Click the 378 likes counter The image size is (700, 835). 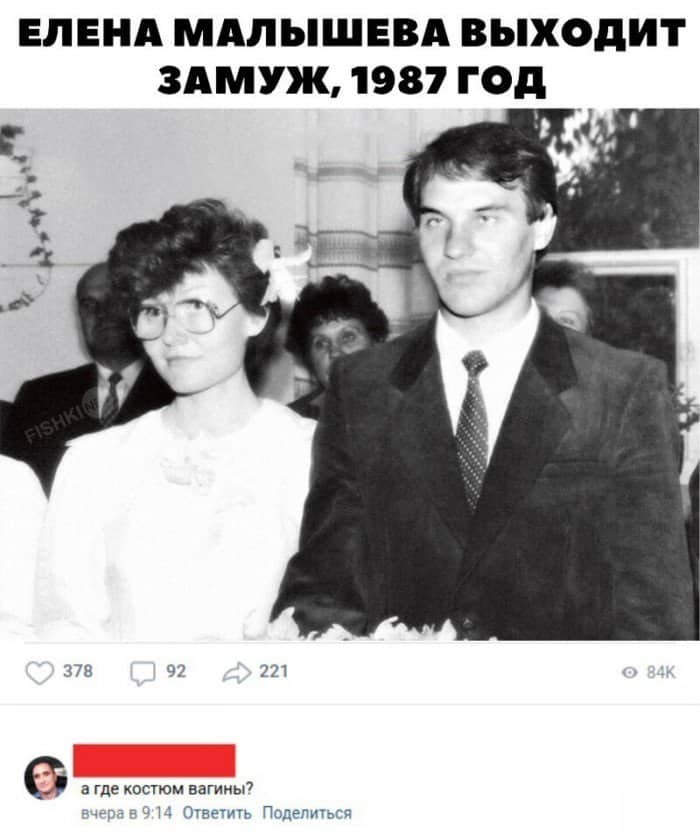click(78, 671)
